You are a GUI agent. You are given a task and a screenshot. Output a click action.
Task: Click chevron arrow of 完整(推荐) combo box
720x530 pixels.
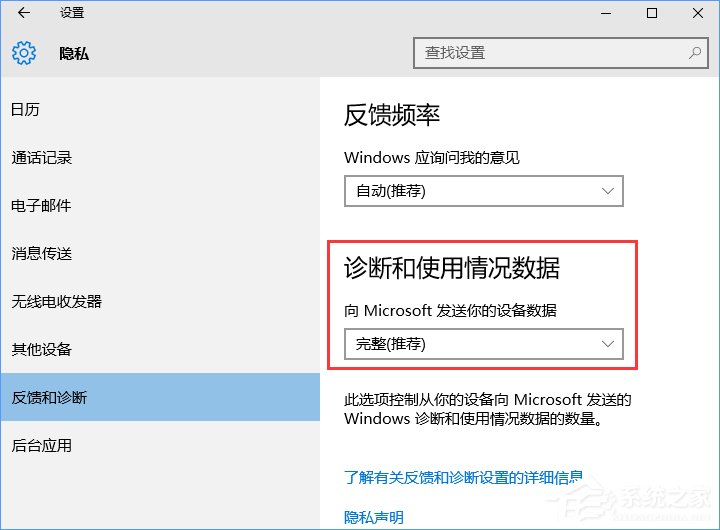(x=608, y=344)
